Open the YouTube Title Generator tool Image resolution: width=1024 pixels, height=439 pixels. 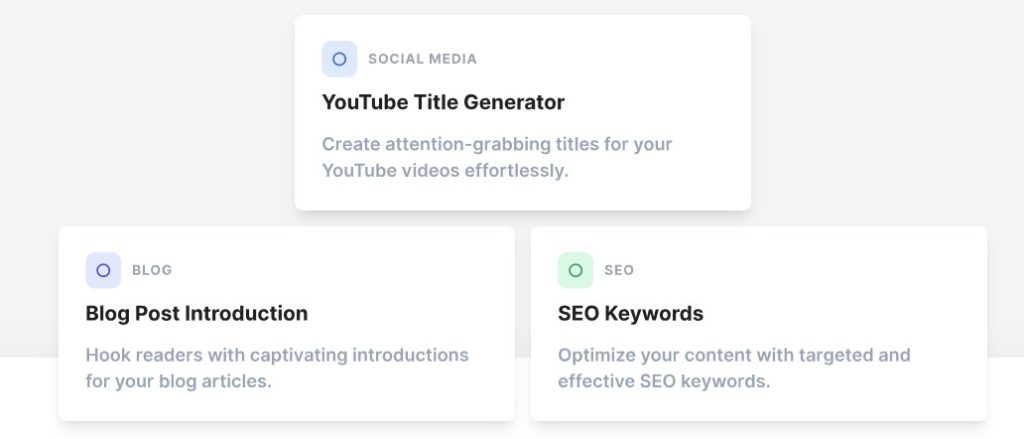pos(443,102)
